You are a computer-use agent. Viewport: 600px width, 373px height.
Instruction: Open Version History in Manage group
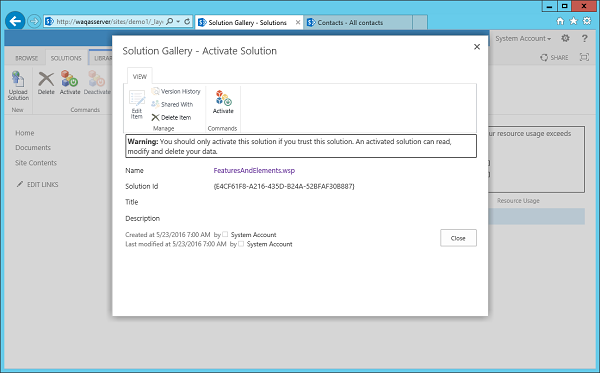point(176,91)
